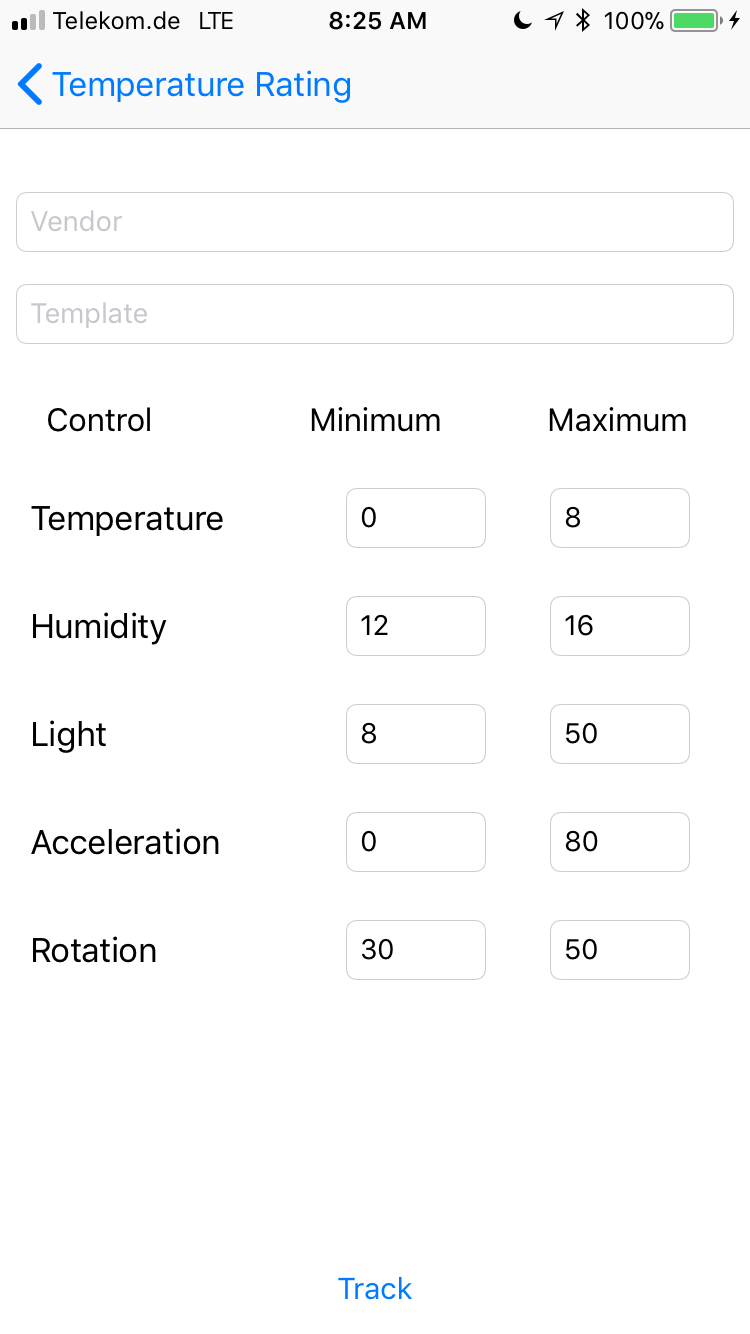
Task: Tap the Do Not Disturb moon icon
Action: coord(522,21)
